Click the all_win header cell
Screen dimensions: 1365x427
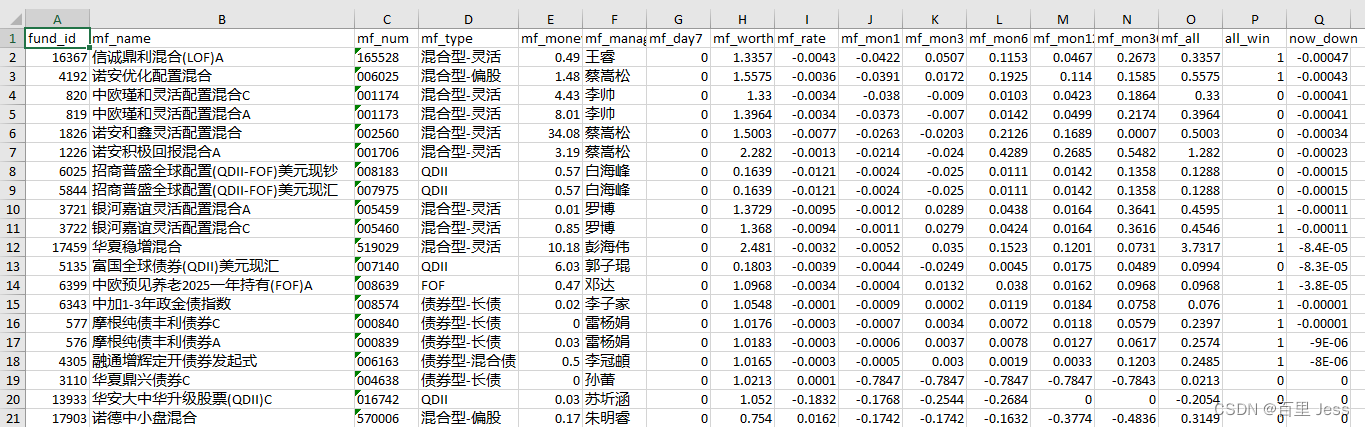pos(1254,38)
